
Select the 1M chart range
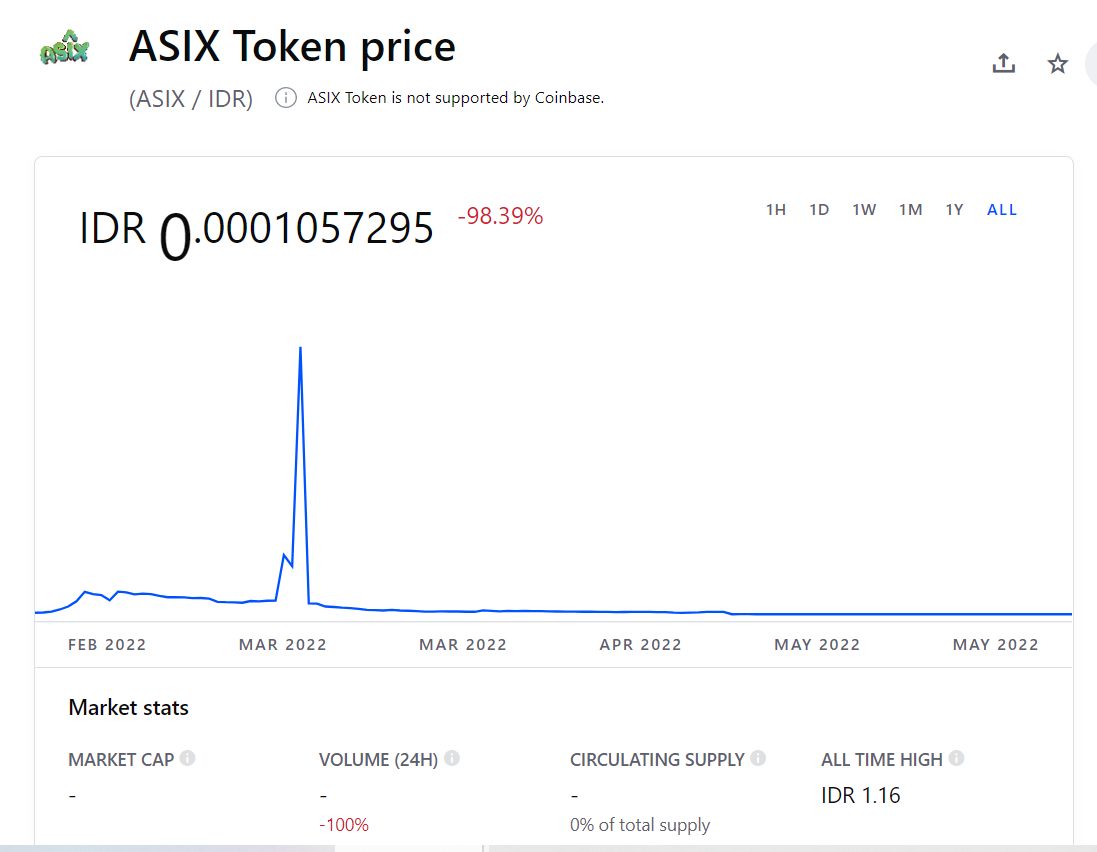tap(910, 210)
